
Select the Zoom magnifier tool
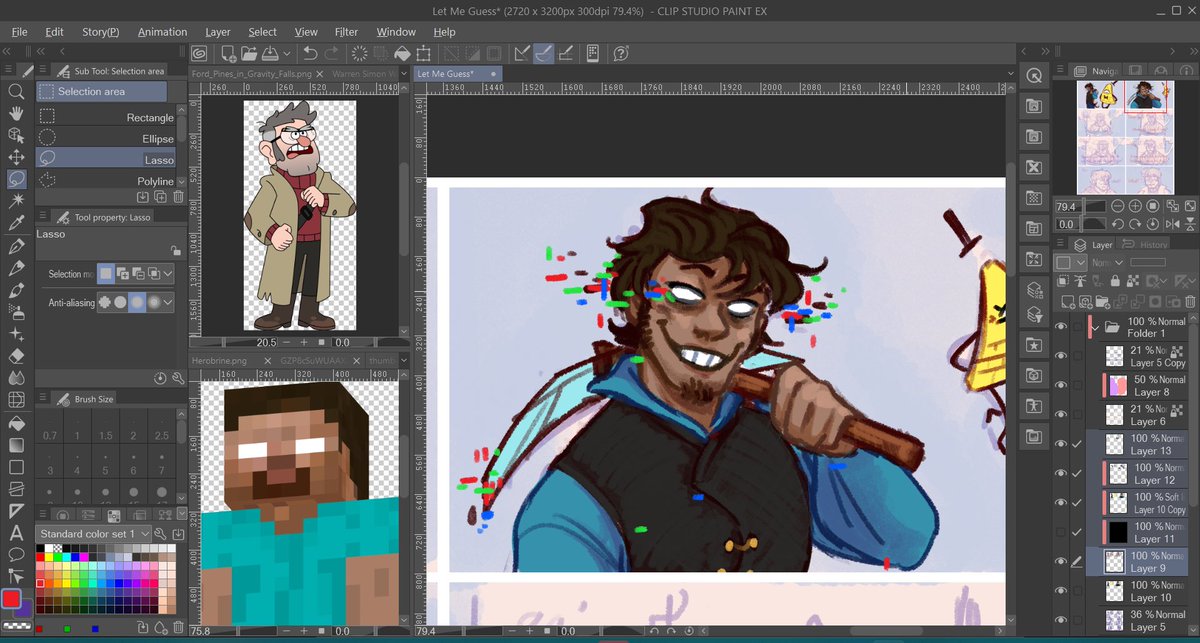pyautogui.click(x=16, y=91)
